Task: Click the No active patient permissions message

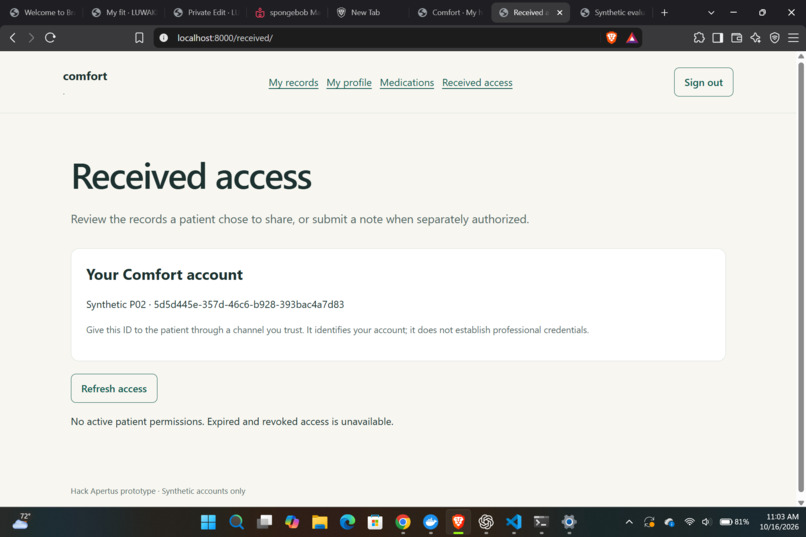Action: [x=232, y=421]
